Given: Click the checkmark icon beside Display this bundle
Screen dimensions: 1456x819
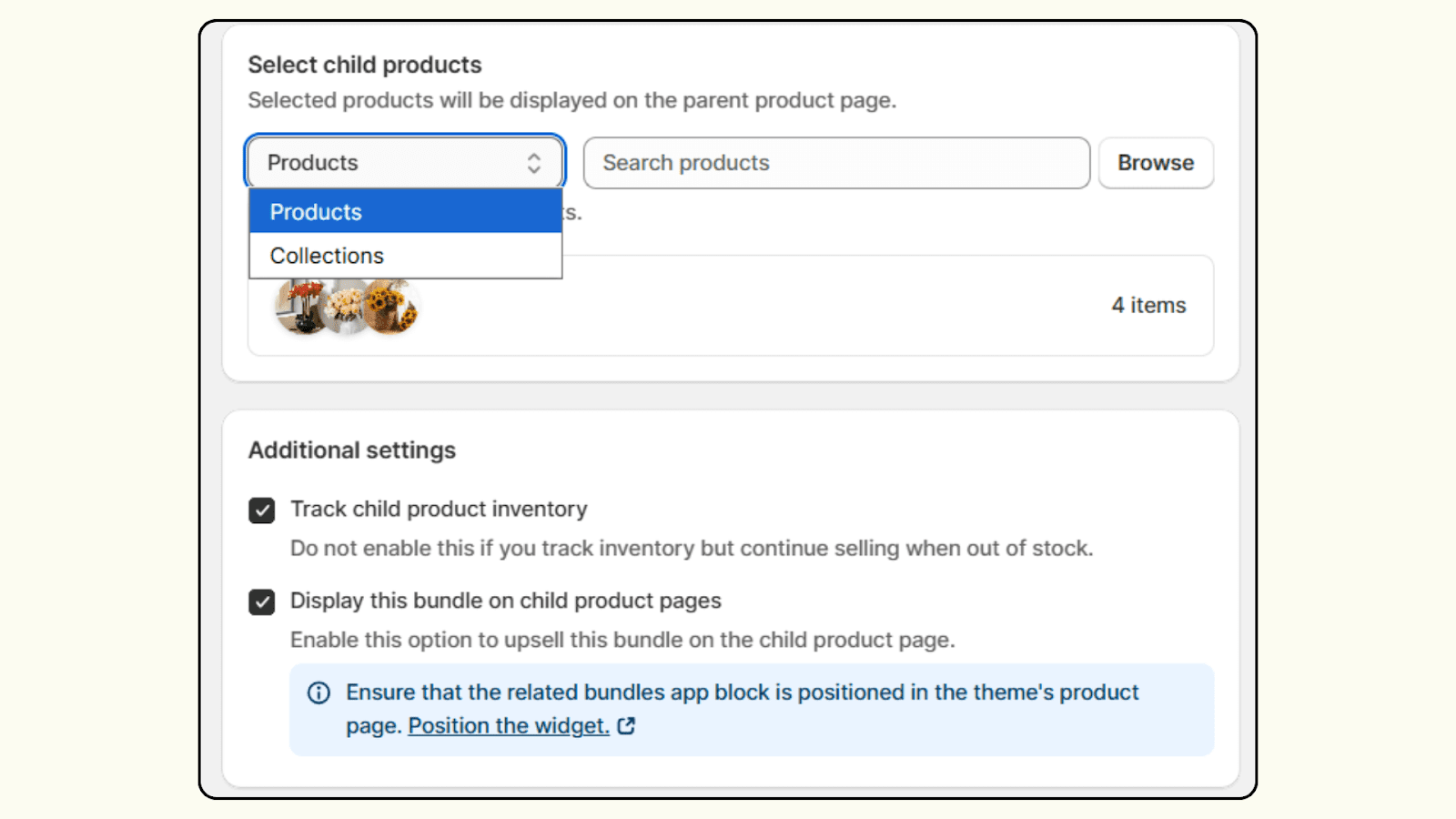Looking at the screenshot, I should [x=261, y=602].
